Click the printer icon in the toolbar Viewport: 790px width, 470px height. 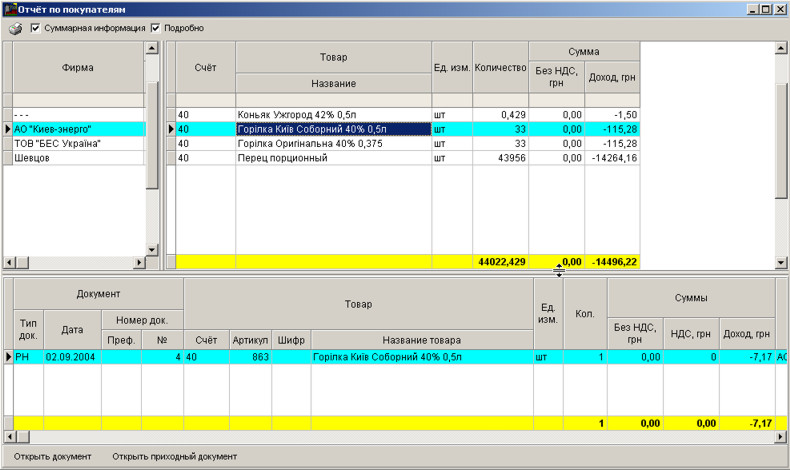[15, 29]
